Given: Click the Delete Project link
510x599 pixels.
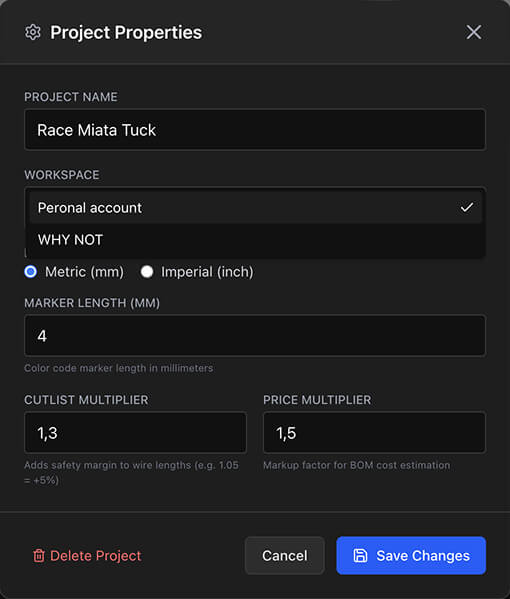Looking at the screenshot, I should 87,556.
